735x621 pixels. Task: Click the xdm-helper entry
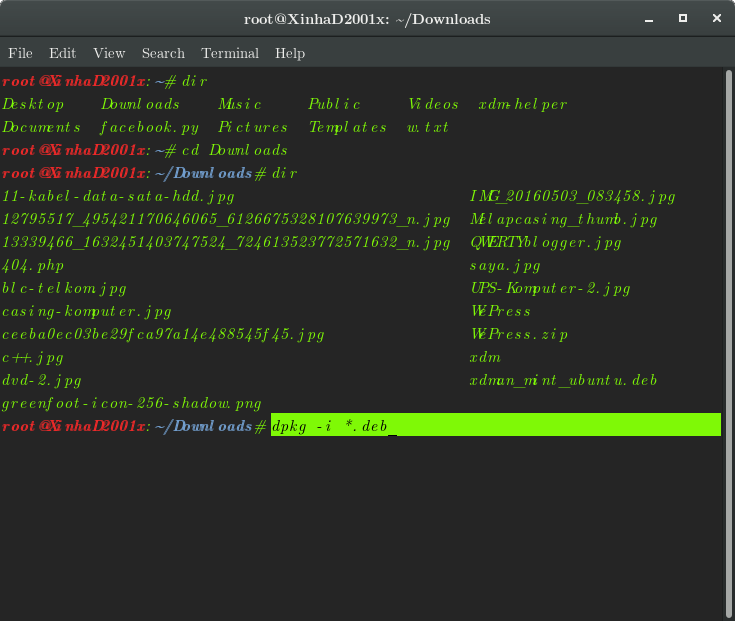coord(523,104)
